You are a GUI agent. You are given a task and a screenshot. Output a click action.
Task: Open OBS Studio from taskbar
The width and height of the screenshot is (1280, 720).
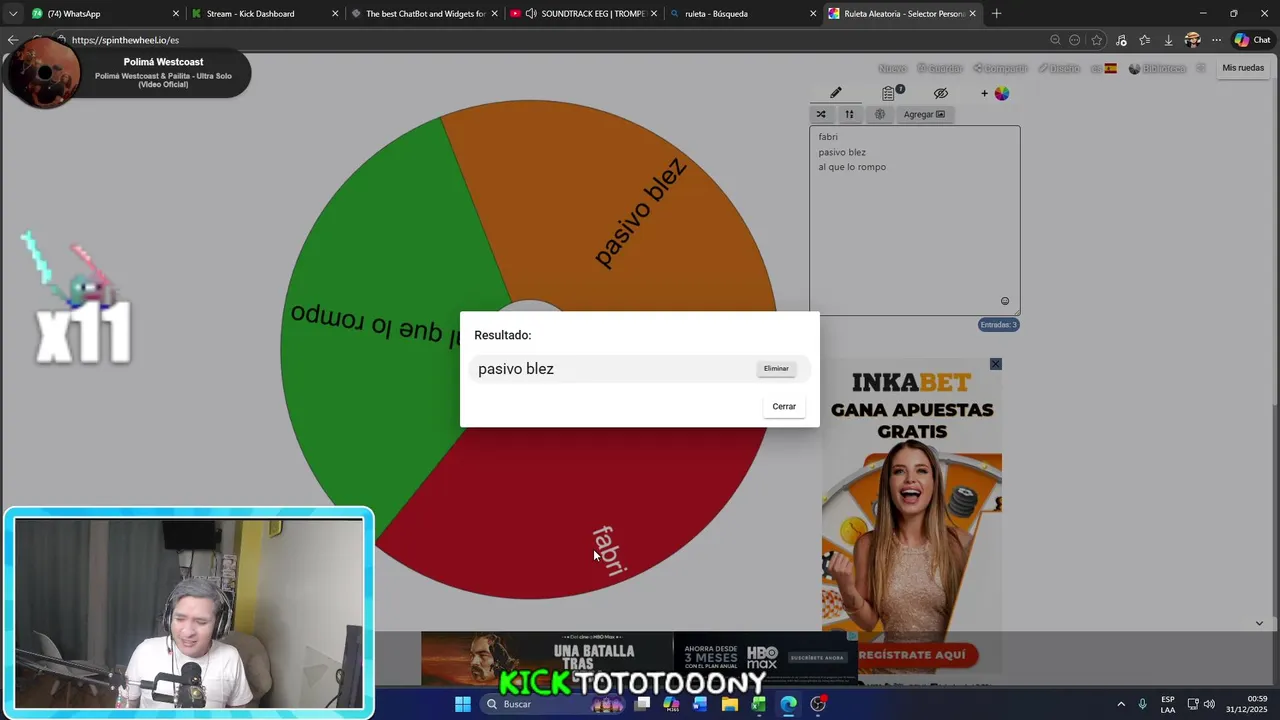[x=818, y=704]
